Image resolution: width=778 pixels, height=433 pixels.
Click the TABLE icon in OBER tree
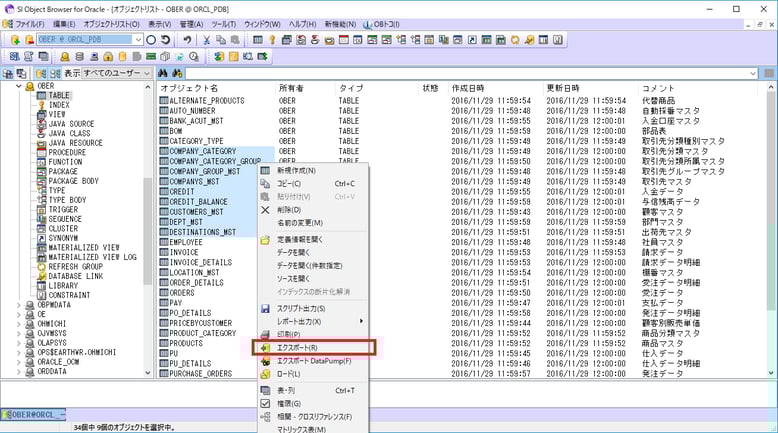tap(41, 95)
